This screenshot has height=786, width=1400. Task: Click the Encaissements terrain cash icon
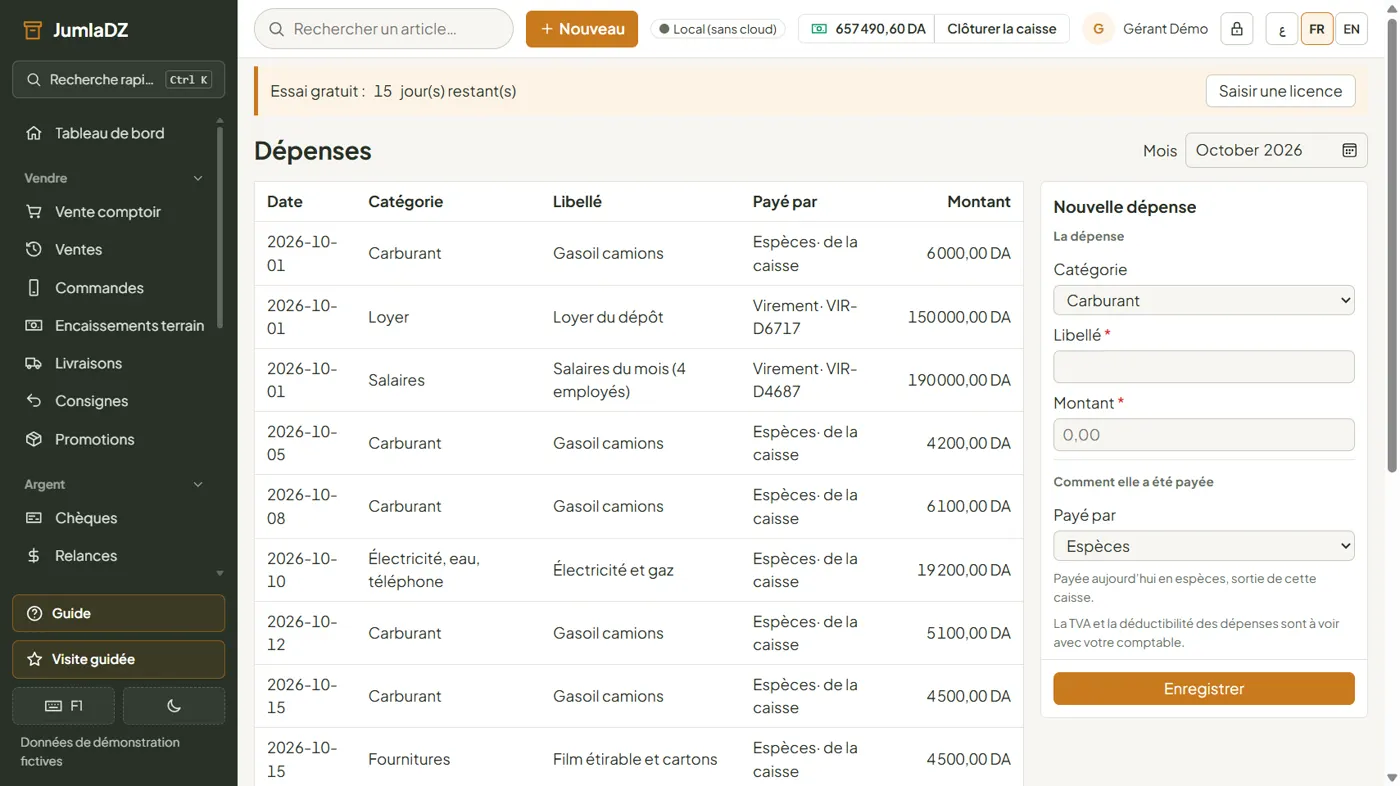34,326
